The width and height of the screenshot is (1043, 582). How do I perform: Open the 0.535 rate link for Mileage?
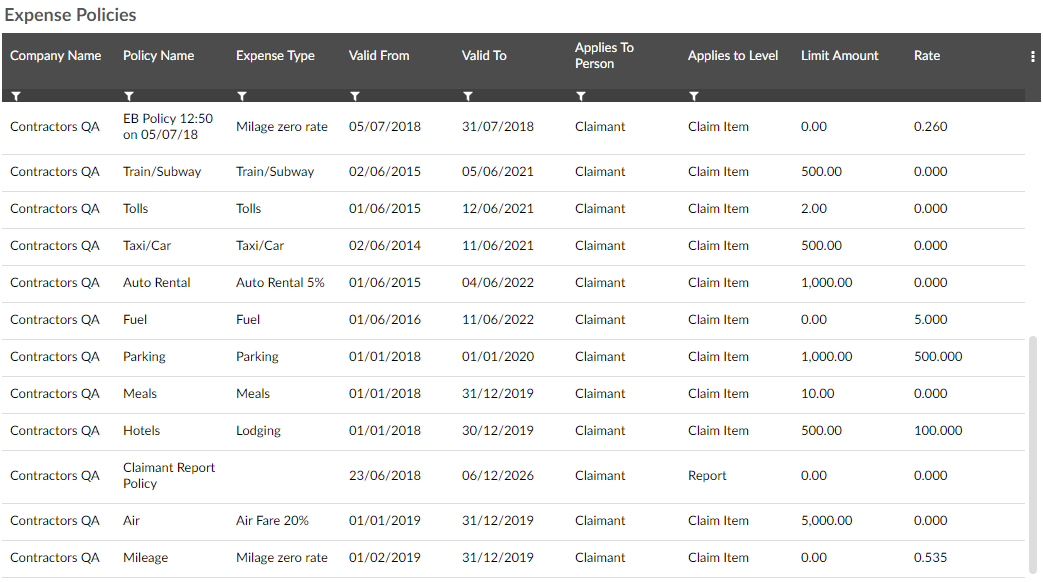[x=930, y=557]
